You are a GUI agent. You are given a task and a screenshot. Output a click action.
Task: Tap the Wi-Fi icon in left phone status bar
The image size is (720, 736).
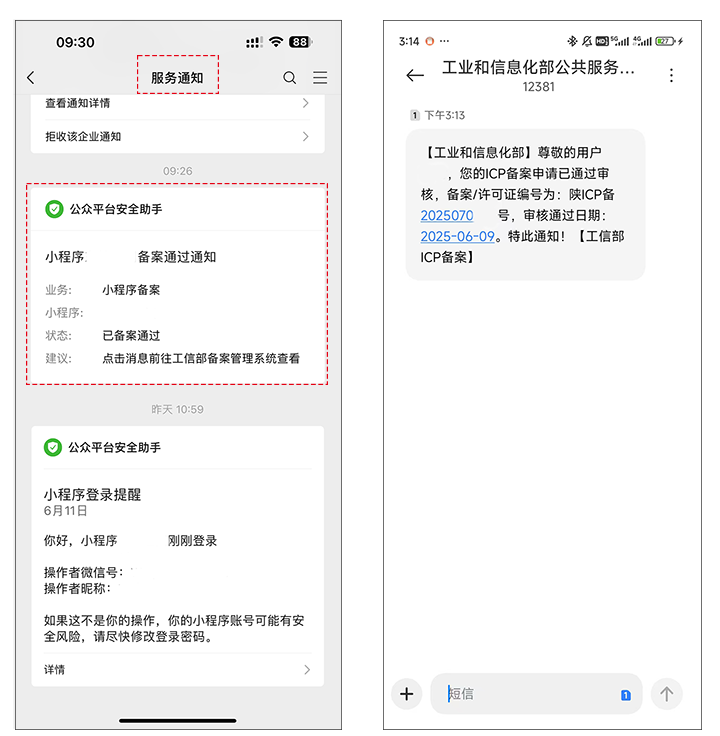click(x=276, y=42)
